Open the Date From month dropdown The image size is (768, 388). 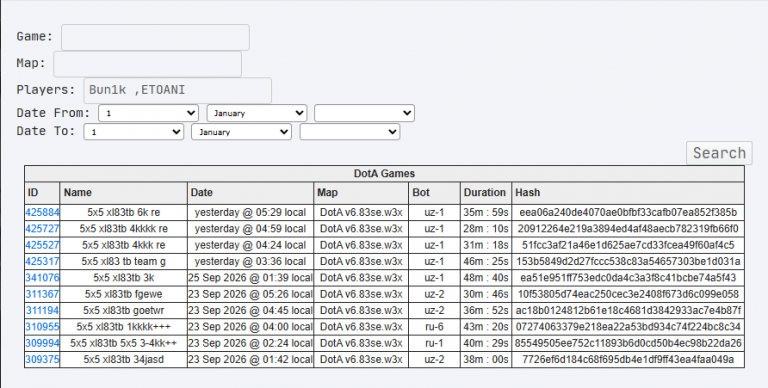coord(257,113)
